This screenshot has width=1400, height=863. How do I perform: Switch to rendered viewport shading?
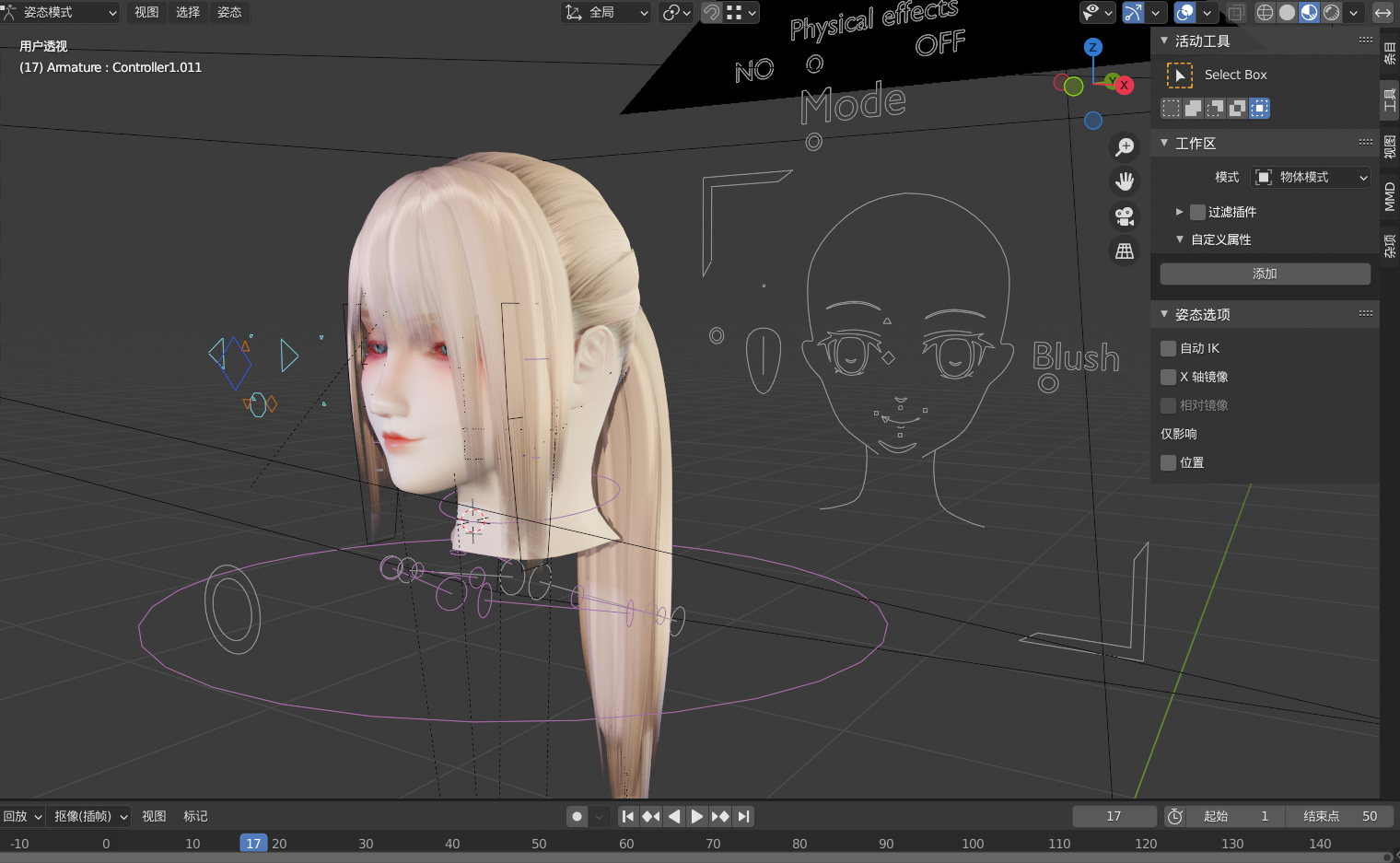(1331, 12)
